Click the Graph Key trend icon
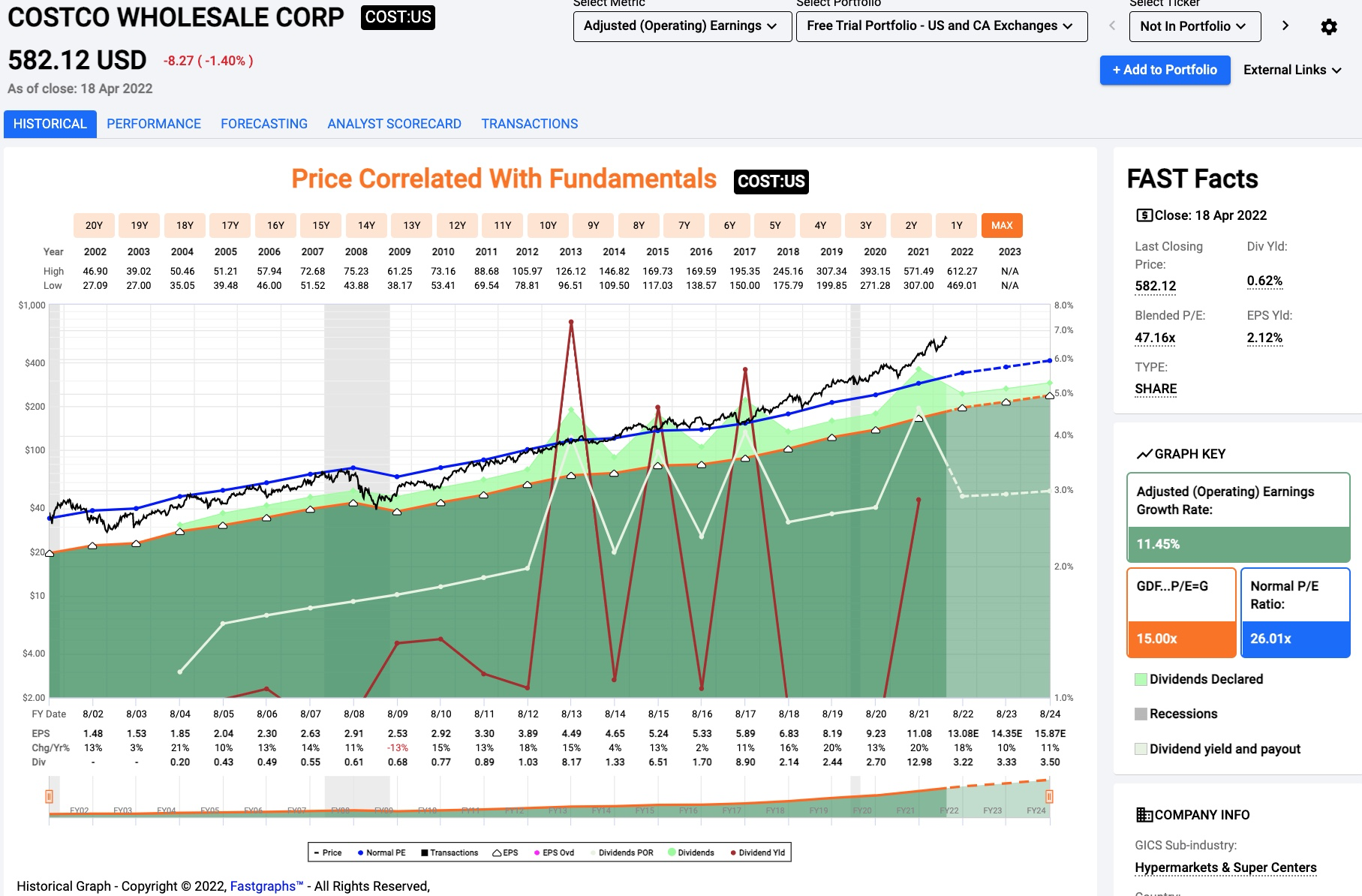The height and width of the screenshot is (896, 1362). tap(1144, 454)
